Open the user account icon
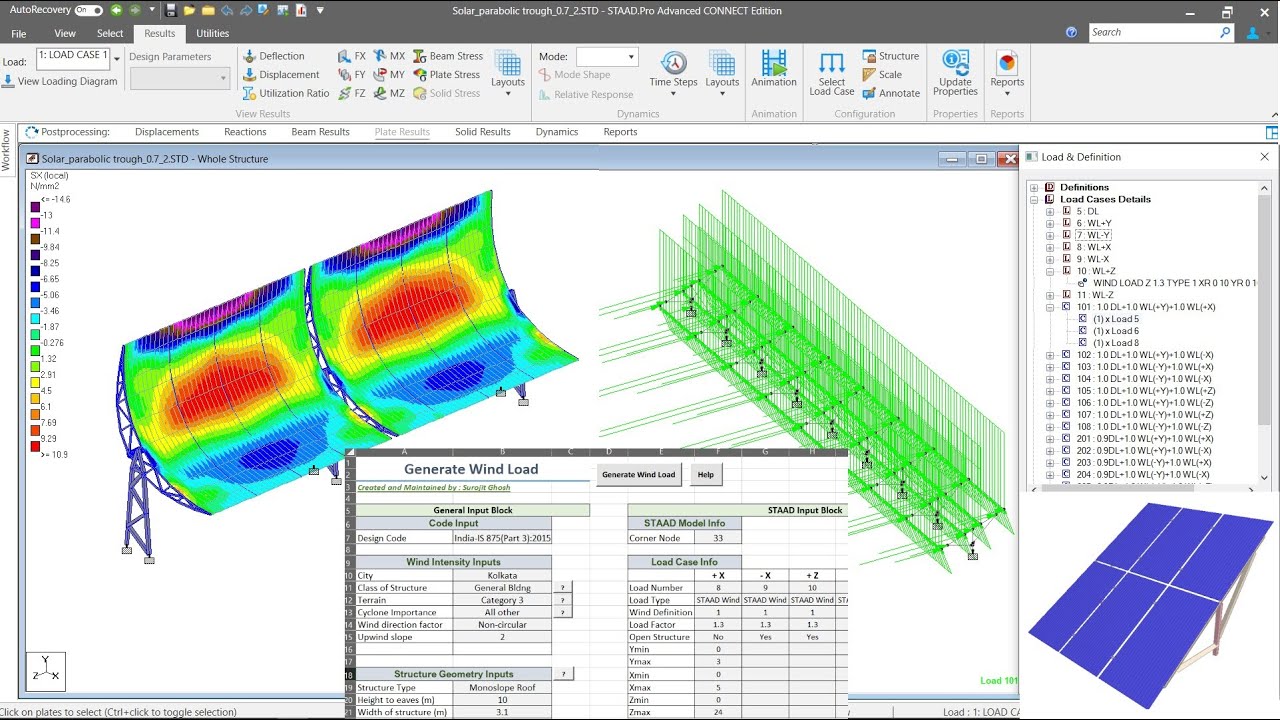1280x720 pixels. pos(1253,33)
